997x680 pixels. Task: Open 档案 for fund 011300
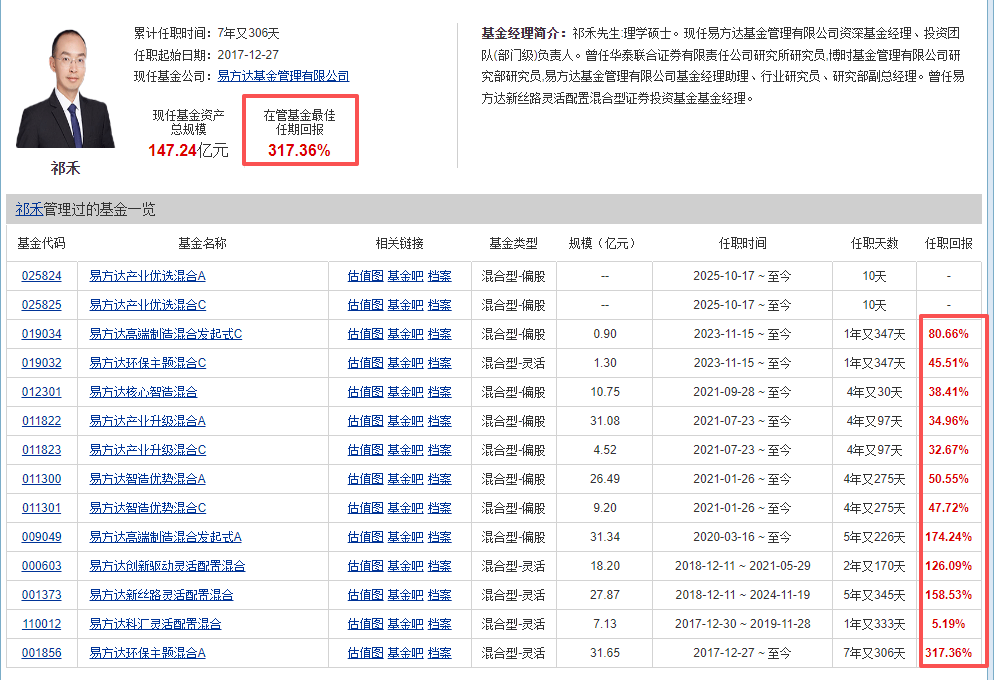[440, 479]
